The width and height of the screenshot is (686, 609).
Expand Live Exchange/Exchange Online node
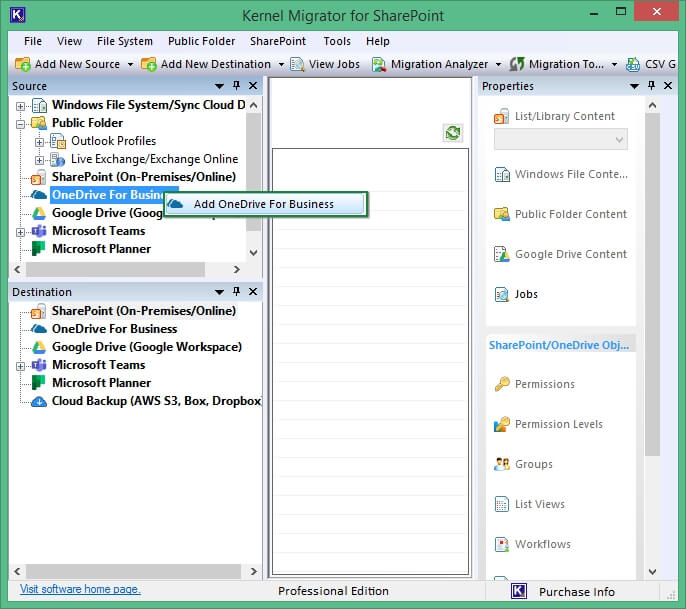39,160
